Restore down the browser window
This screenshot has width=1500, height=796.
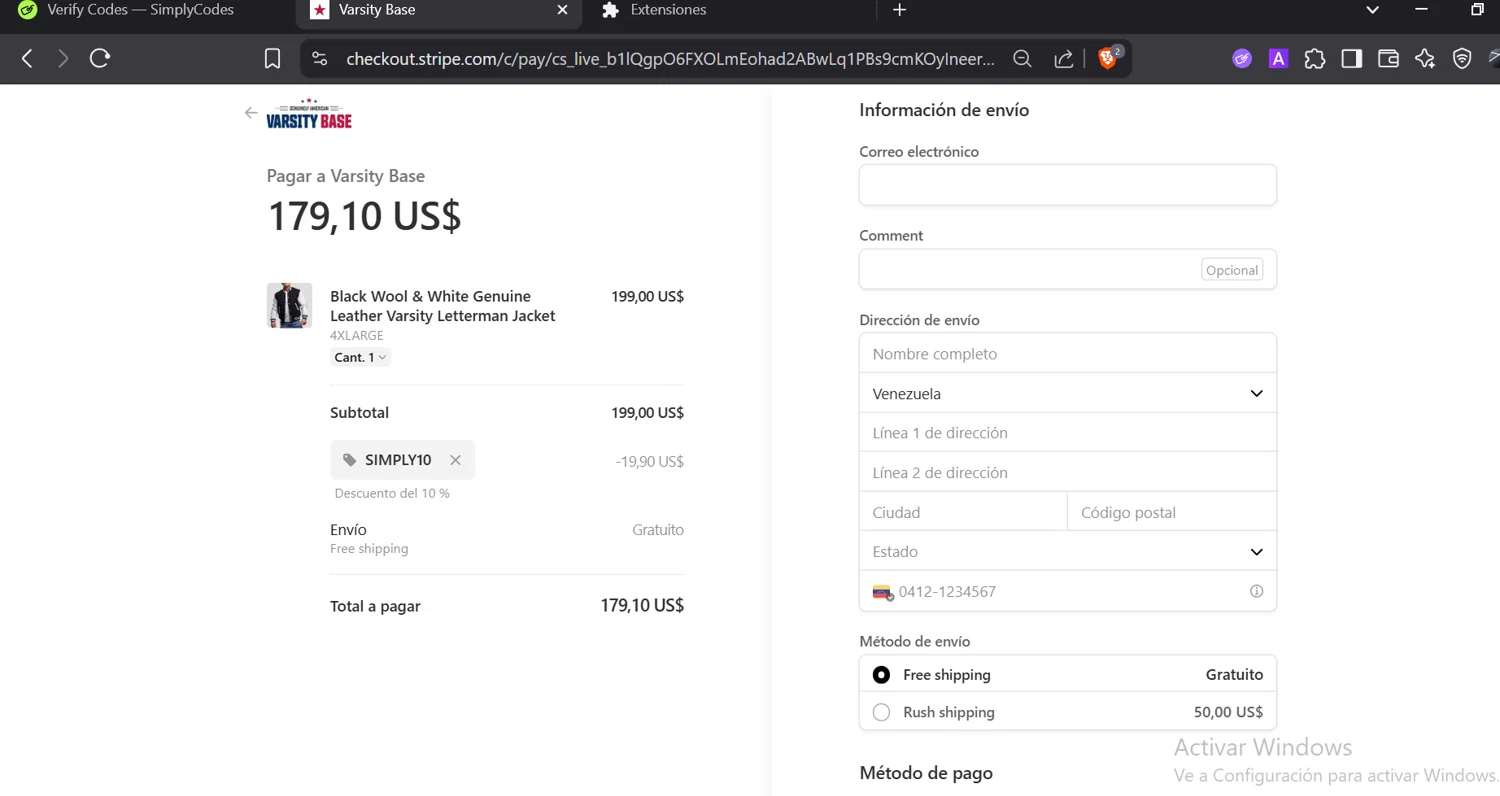(1477, 10)
